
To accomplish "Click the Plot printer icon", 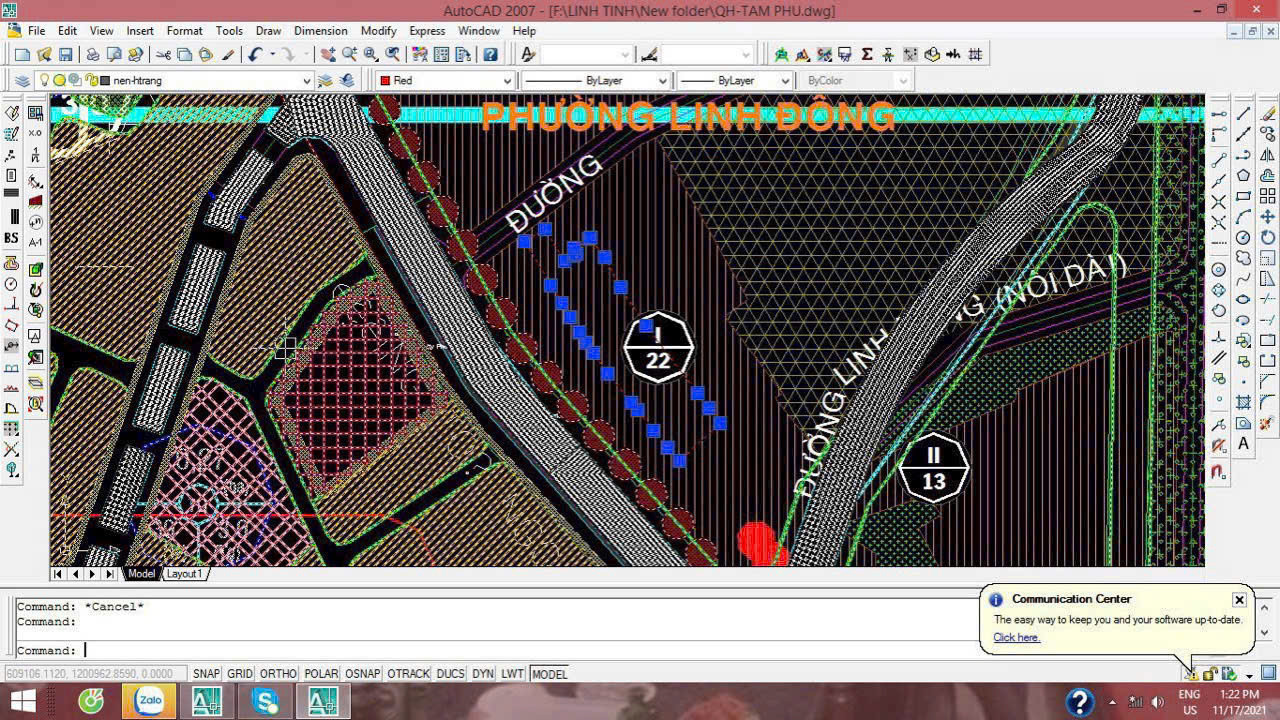I will (x=92, y=55).
